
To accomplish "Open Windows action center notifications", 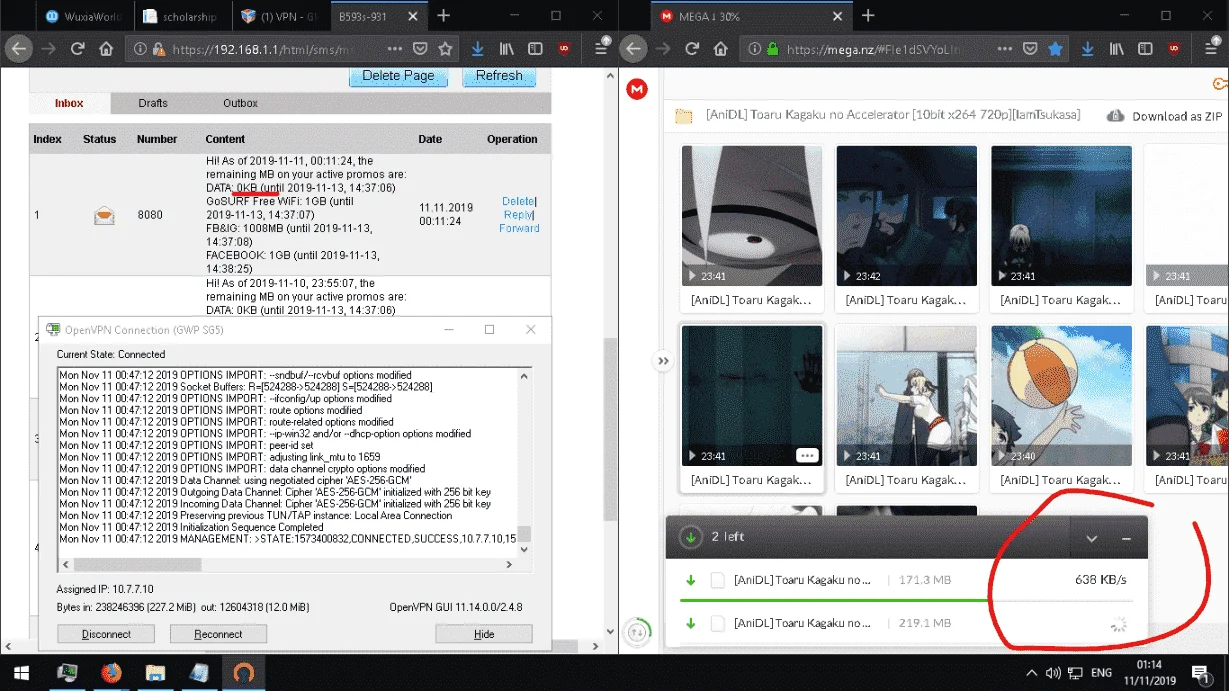I will pyautogui.click(x=1201, y=673).
